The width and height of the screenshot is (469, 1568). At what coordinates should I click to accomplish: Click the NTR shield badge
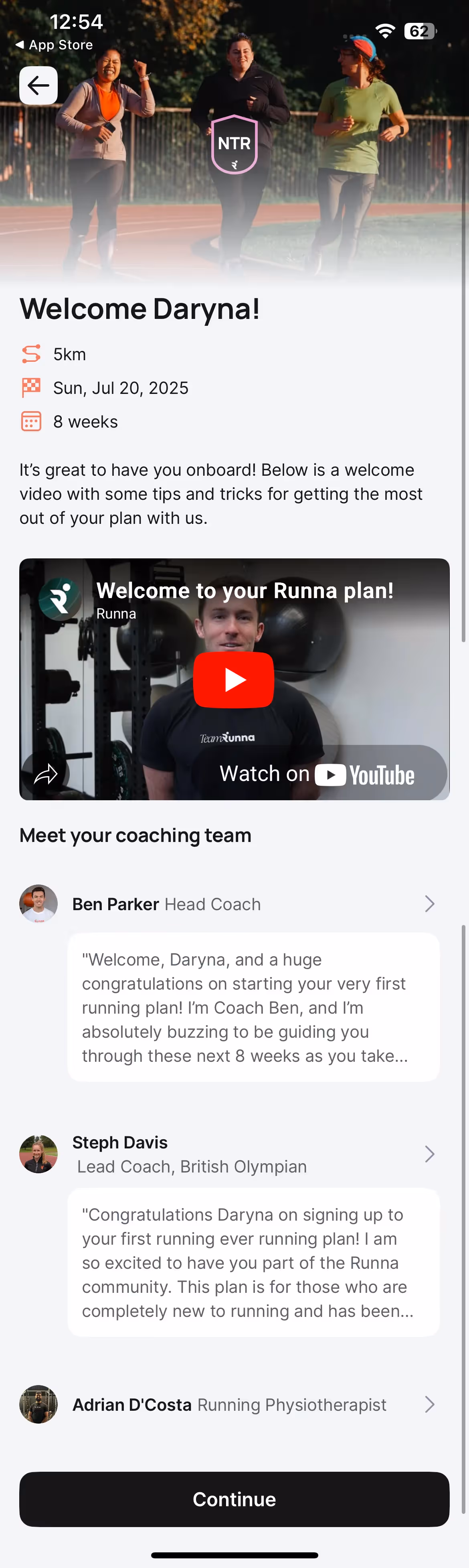point(234,144)
